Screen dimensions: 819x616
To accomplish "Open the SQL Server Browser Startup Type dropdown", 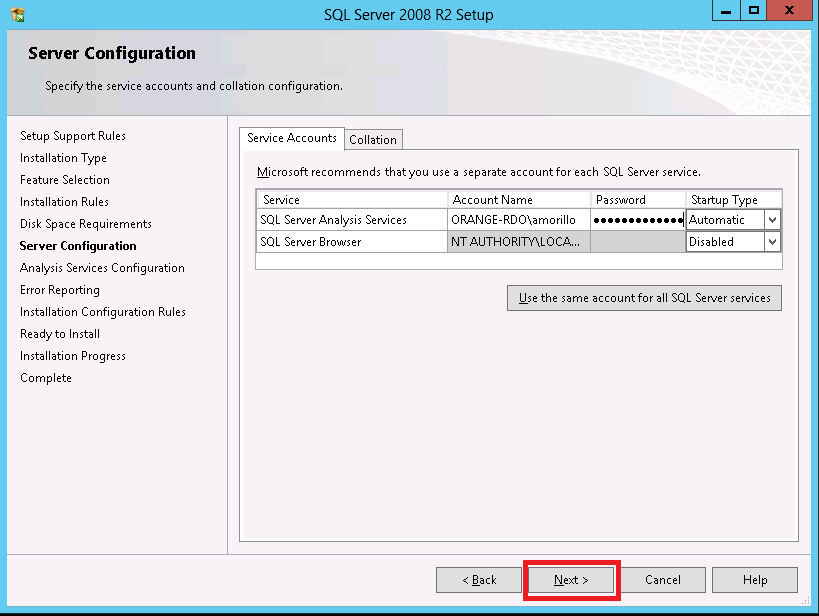I will pos(772,242).
